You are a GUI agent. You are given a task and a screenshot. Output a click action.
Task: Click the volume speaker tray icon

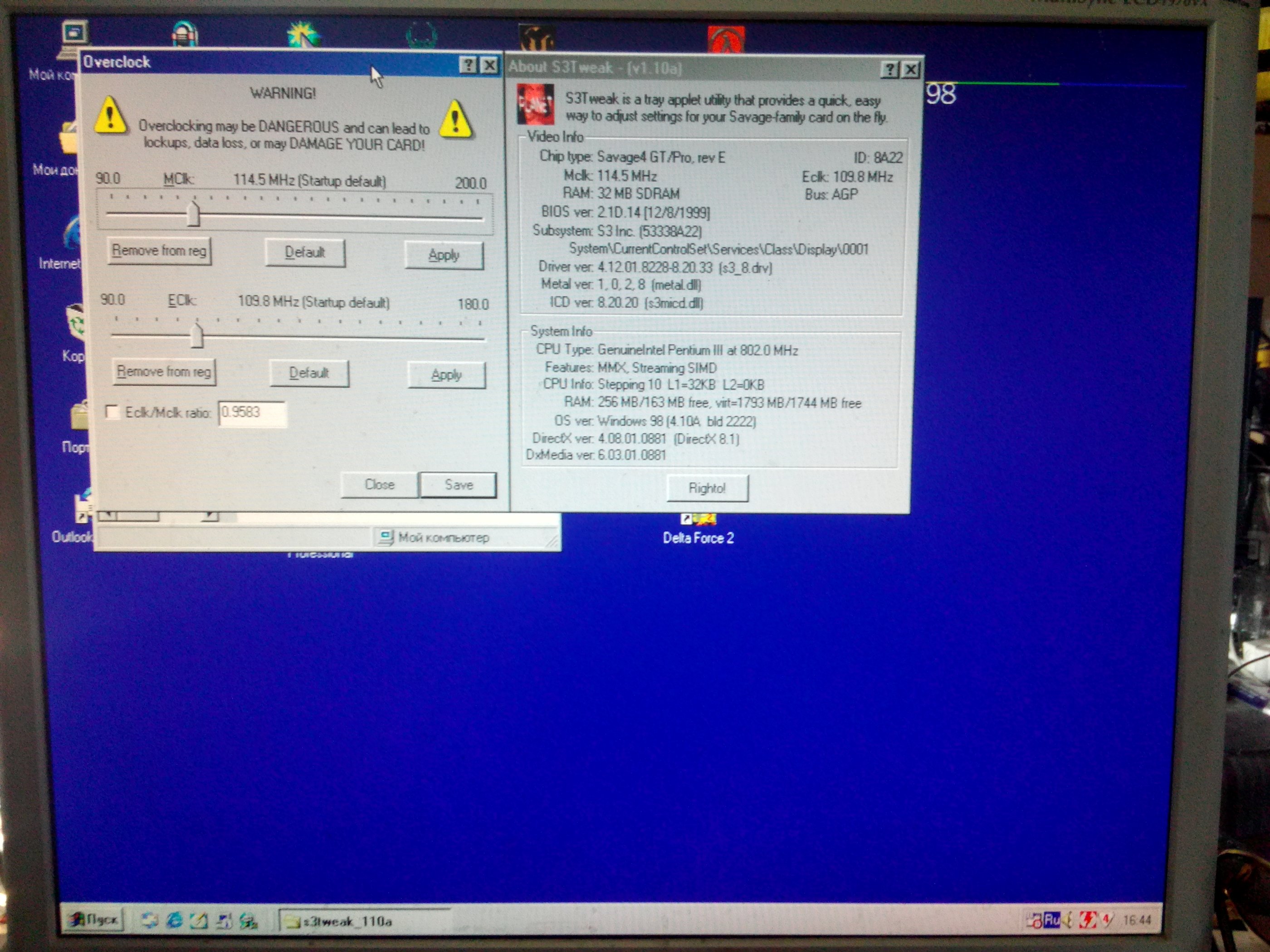pyautogui.click(x=1068, y=920)
